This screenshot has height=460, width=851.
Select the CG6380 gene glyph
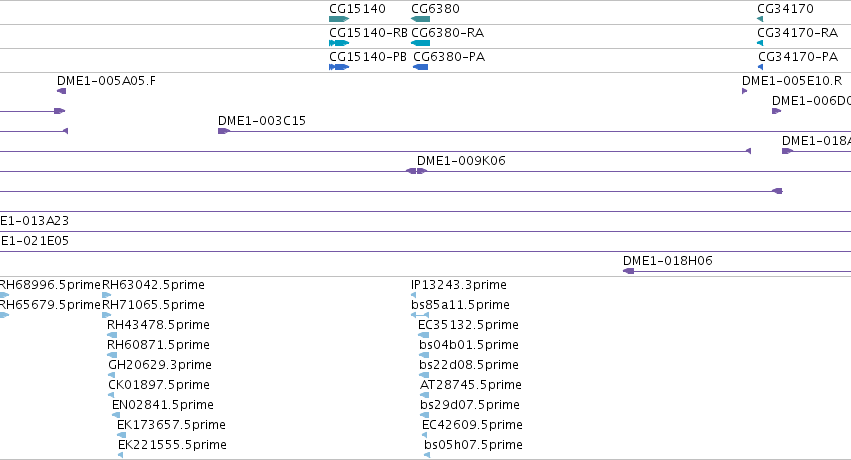(421, 19)
